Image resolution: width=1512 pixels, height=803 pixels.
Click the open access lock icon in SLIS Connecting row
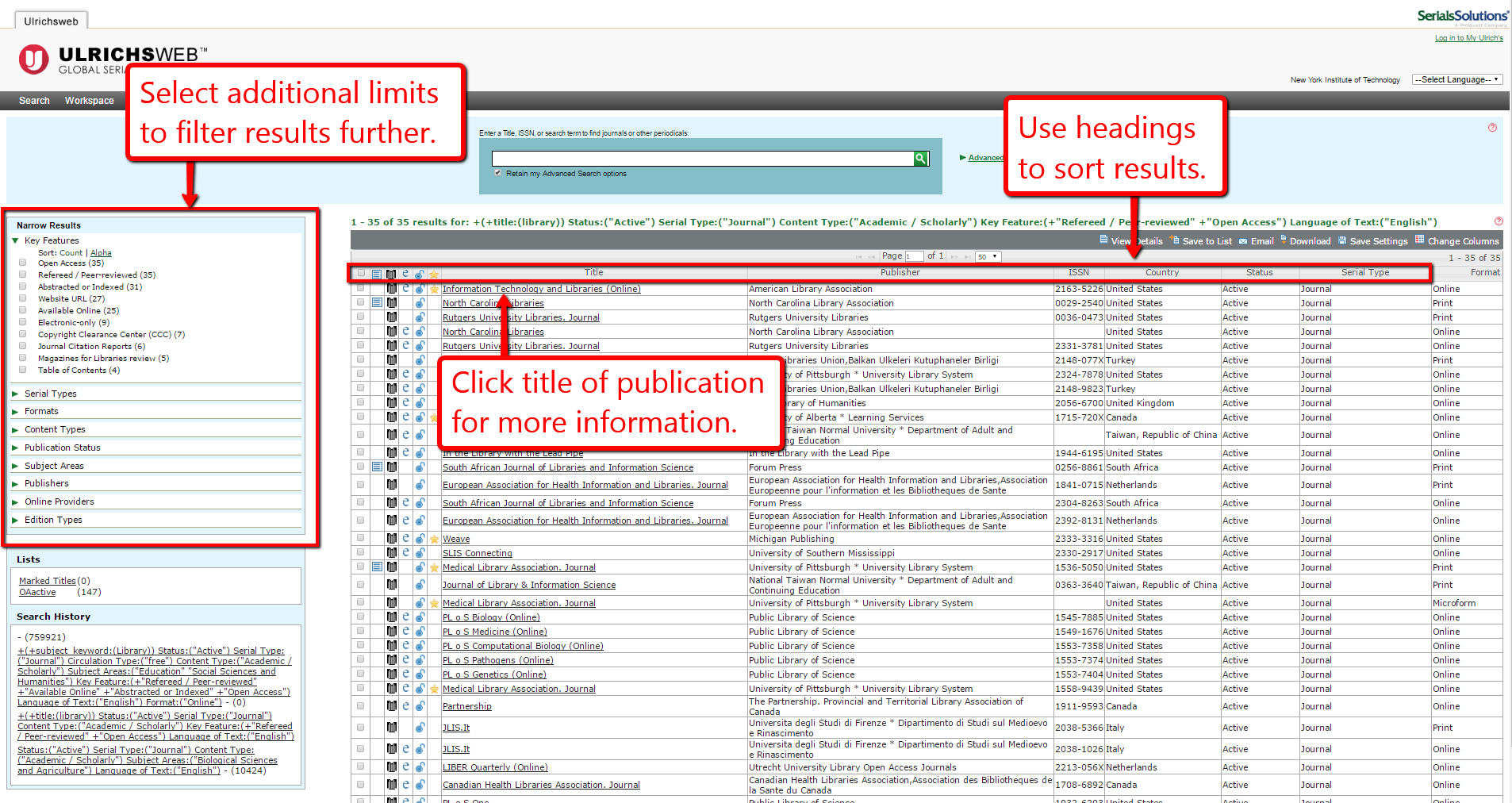pos(420,553)
